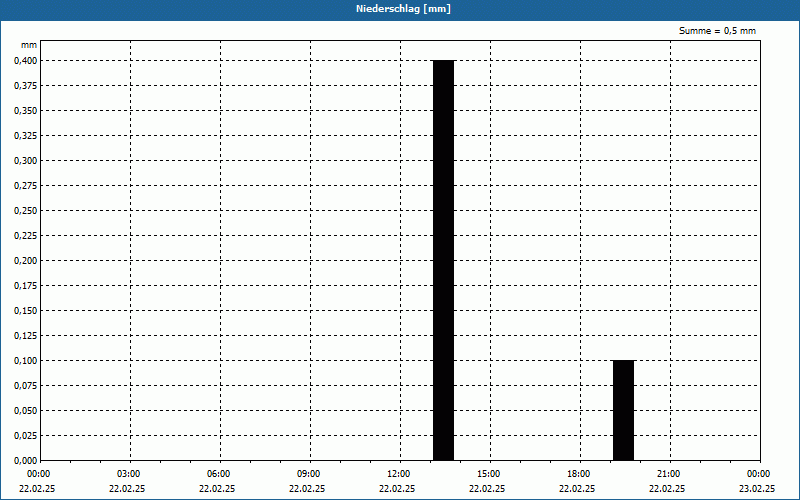The height and width of the screenshot is (500, 800).
Task: Select the 0,025 y-axis value
Action: pyautogui.click(x=26, y=436)
